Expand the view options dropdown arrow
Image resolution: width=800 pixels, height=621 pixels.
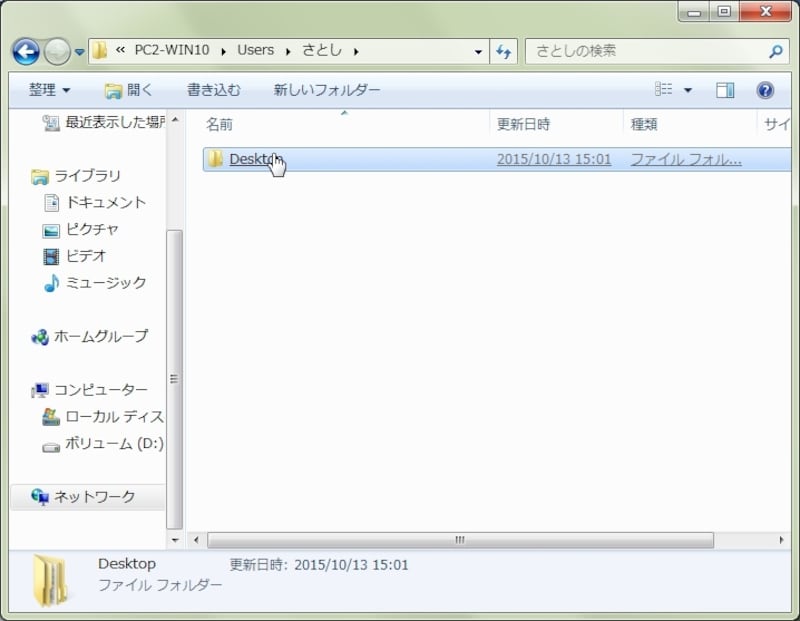[688, 90]
